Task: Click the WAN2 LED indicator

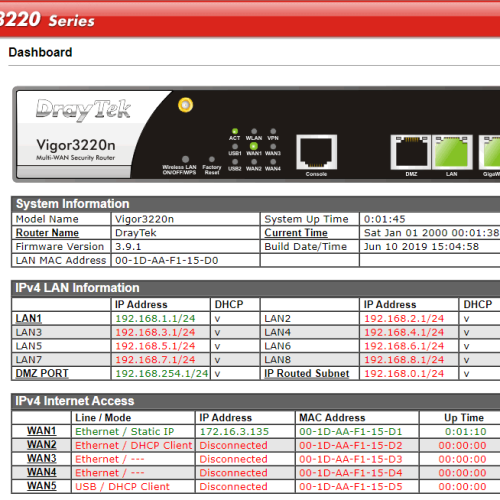Action: point(254,162)
